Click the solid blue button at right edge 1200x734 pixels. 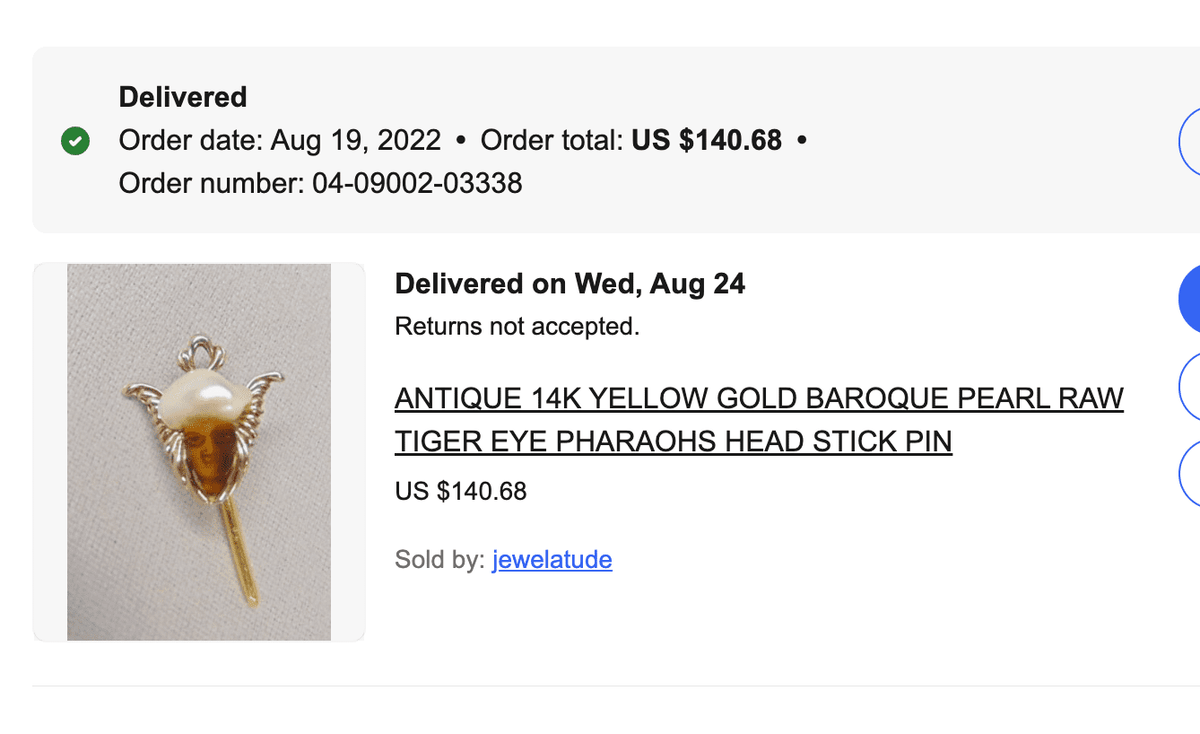click(1190, 298)
